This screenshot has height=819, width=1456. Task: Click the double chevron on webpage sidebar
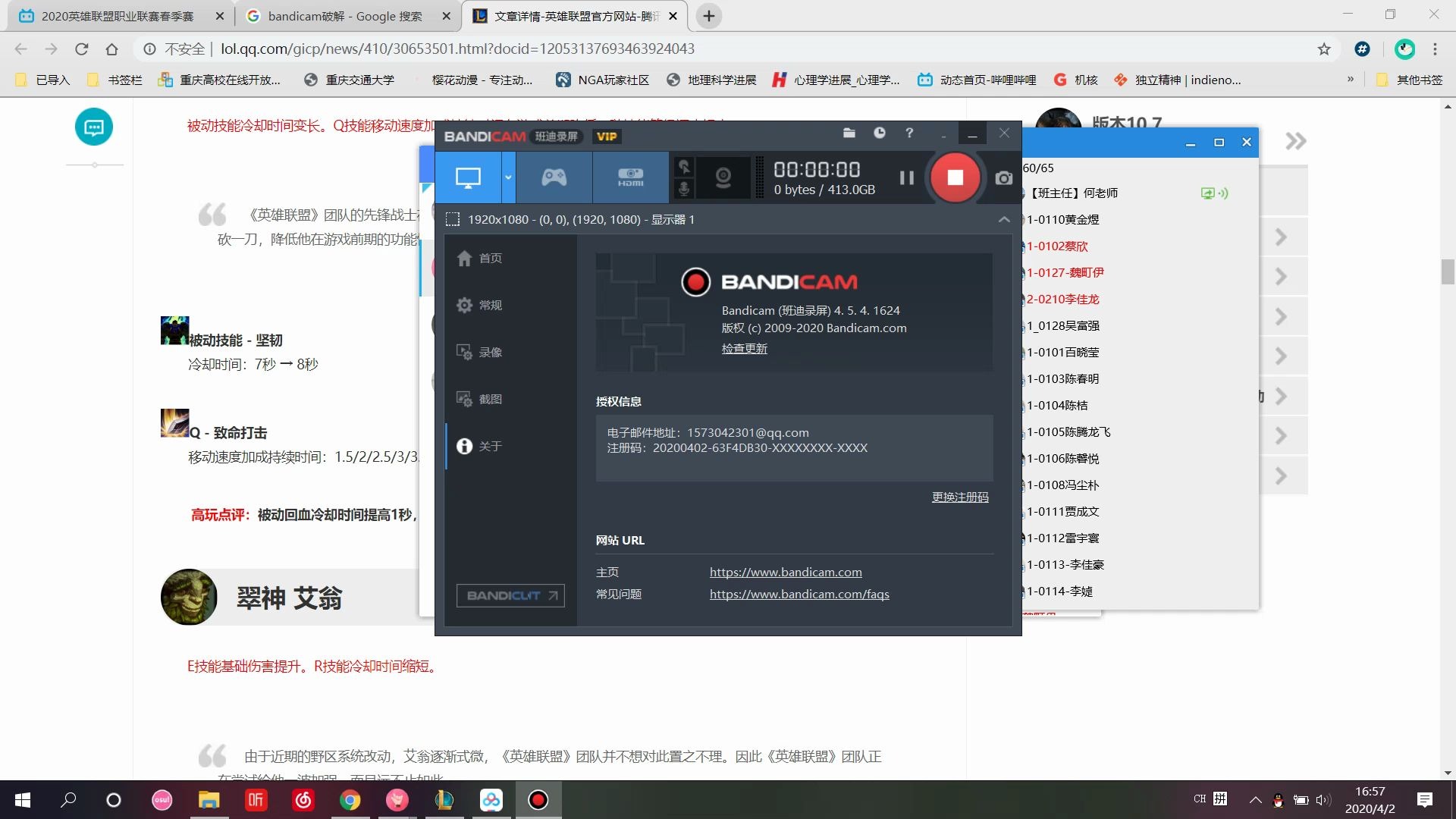tap(1295, 141)
